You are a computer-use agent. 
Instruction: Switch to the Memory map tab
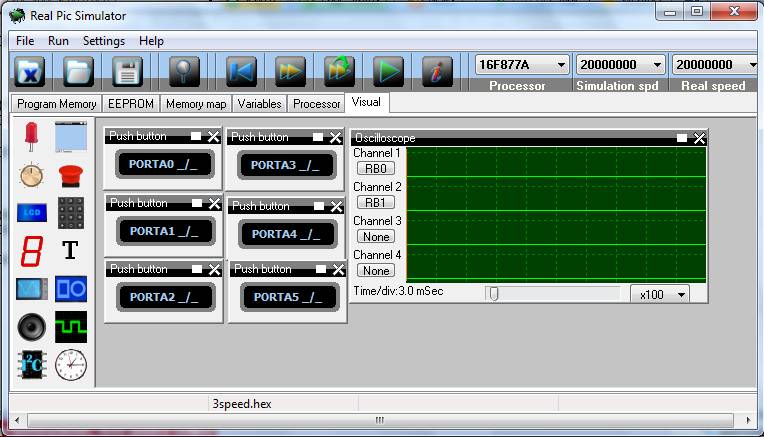(x=196, y=104)
